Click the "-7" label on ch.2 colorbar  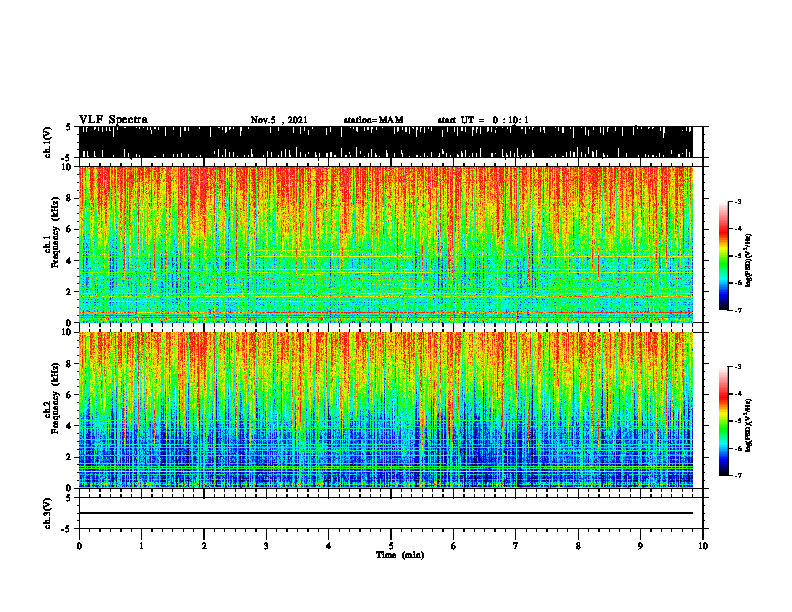point(738,475)
